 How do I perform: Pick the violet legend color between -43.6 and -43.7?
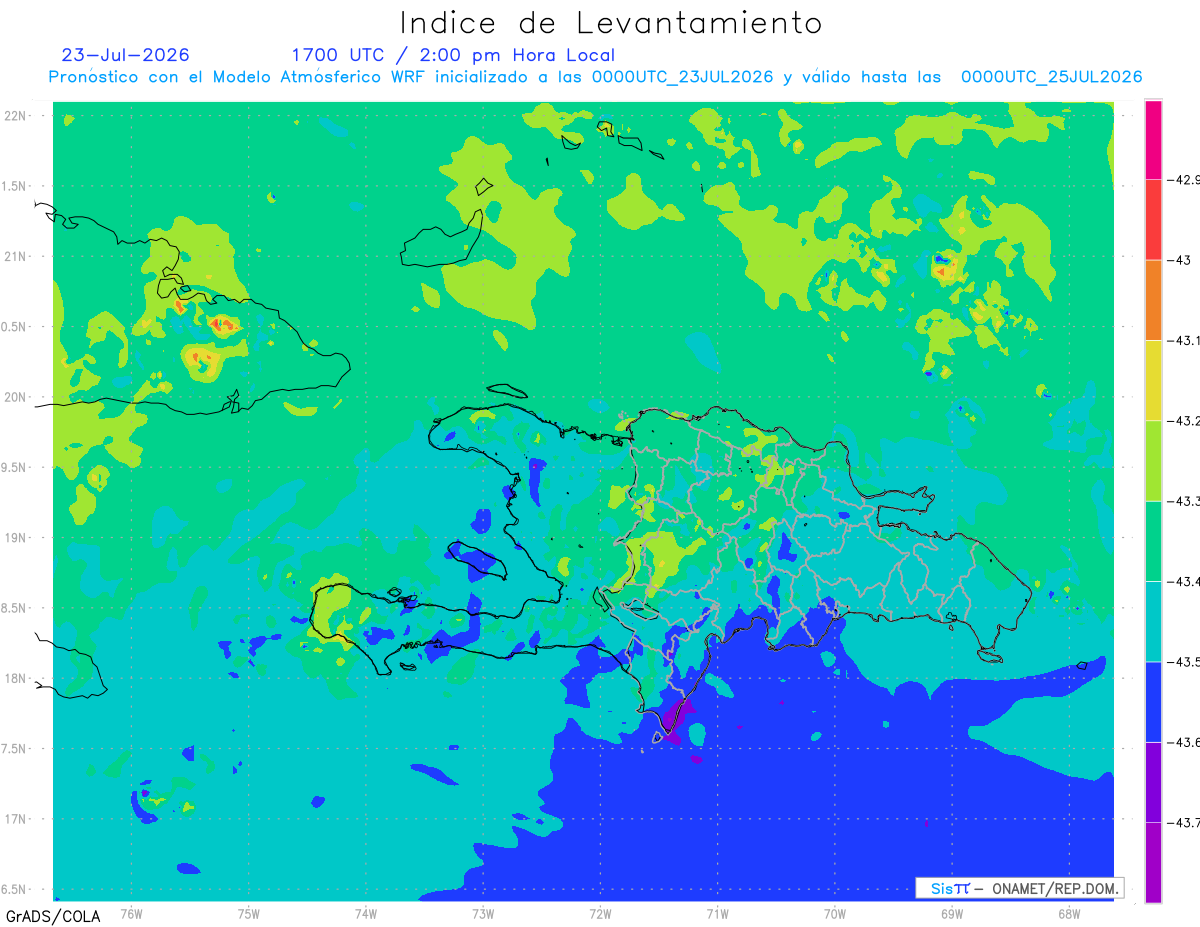click(x=1153, y=782)
